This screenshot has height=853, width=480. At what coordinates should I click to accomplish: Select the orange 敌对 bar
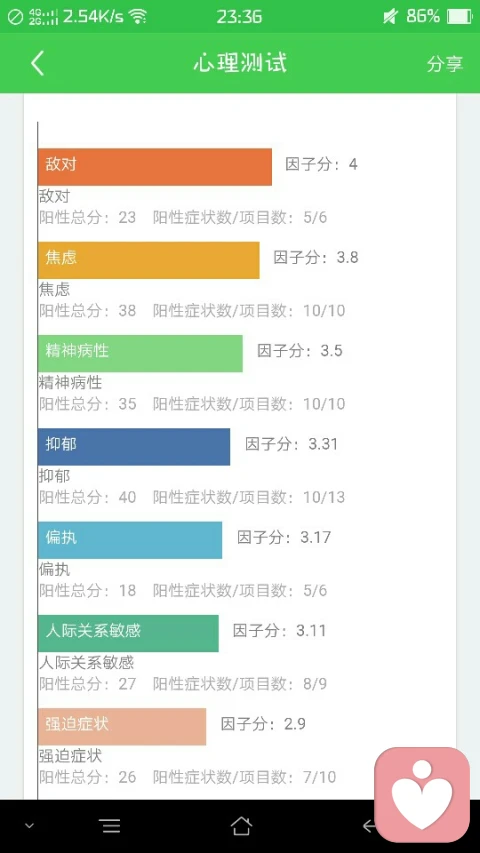coord(155,167)
